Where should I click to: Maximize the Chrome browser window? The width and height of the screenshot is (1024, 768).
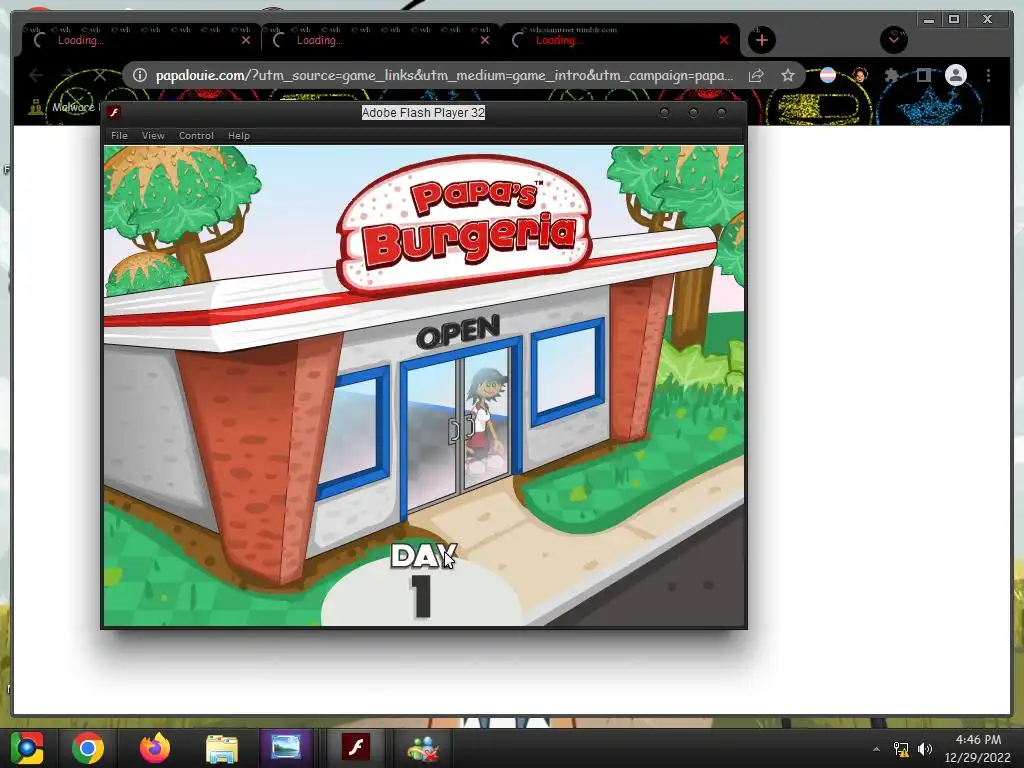pos(954,20)
